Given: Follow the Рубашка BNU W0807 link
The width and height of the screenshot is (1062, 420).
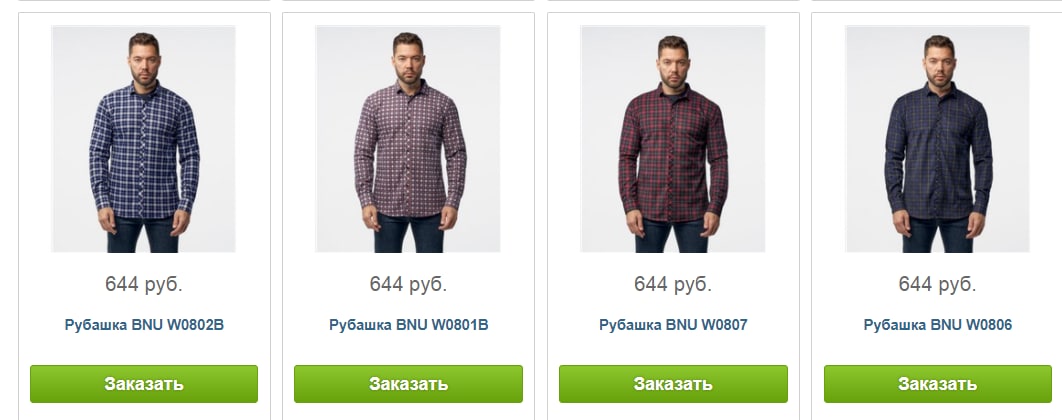Looking at the screenshot, I should pos(673,325).
